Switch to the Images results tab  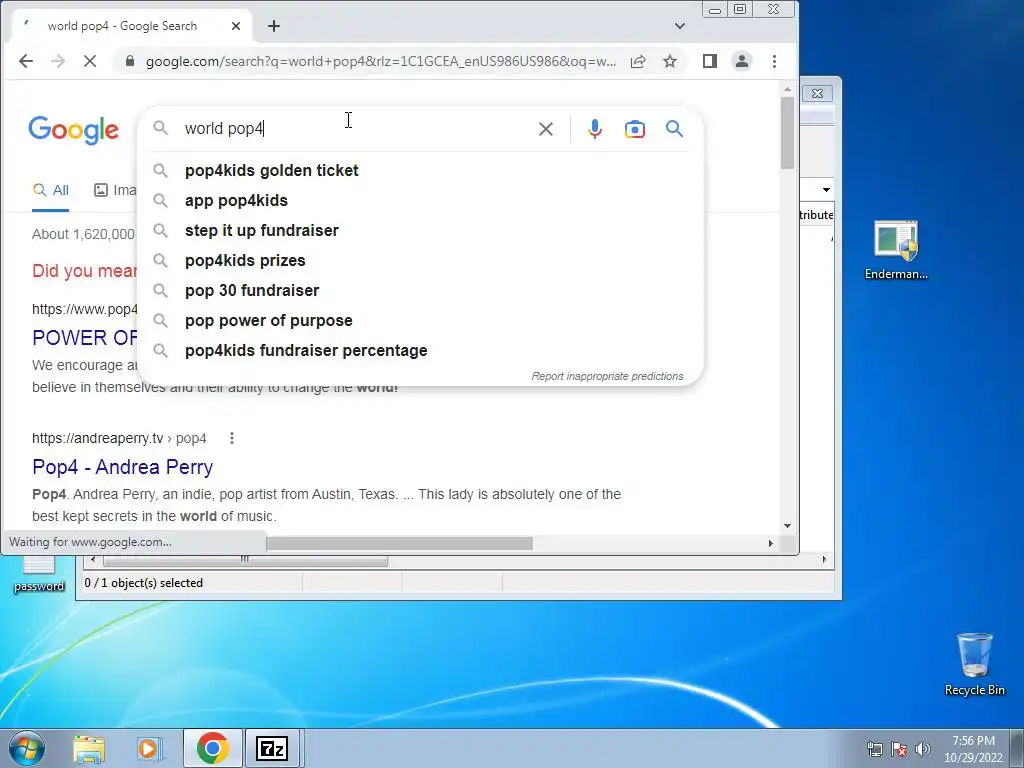(x=116, y=190)
